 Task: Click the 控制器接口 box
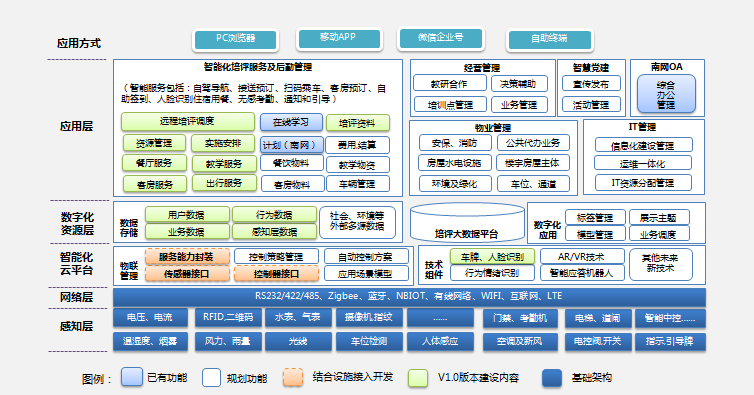coord(276,273)
